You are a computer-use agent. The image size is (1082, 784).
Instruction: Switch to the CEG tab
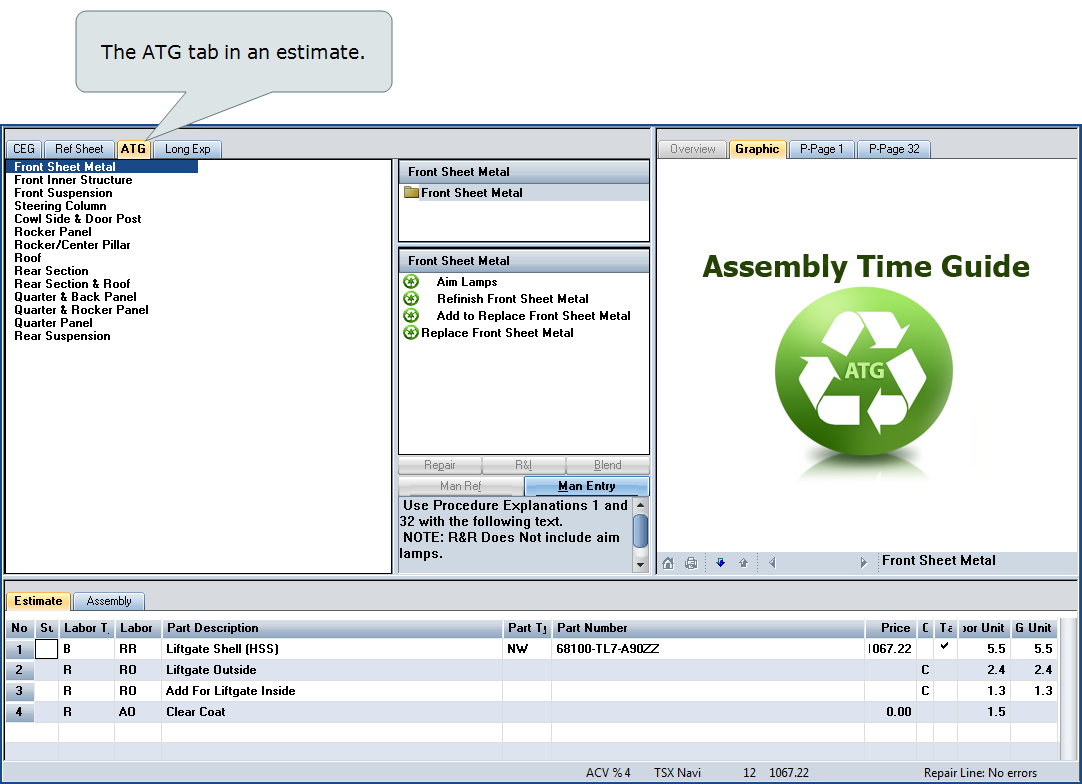point(24,149)
